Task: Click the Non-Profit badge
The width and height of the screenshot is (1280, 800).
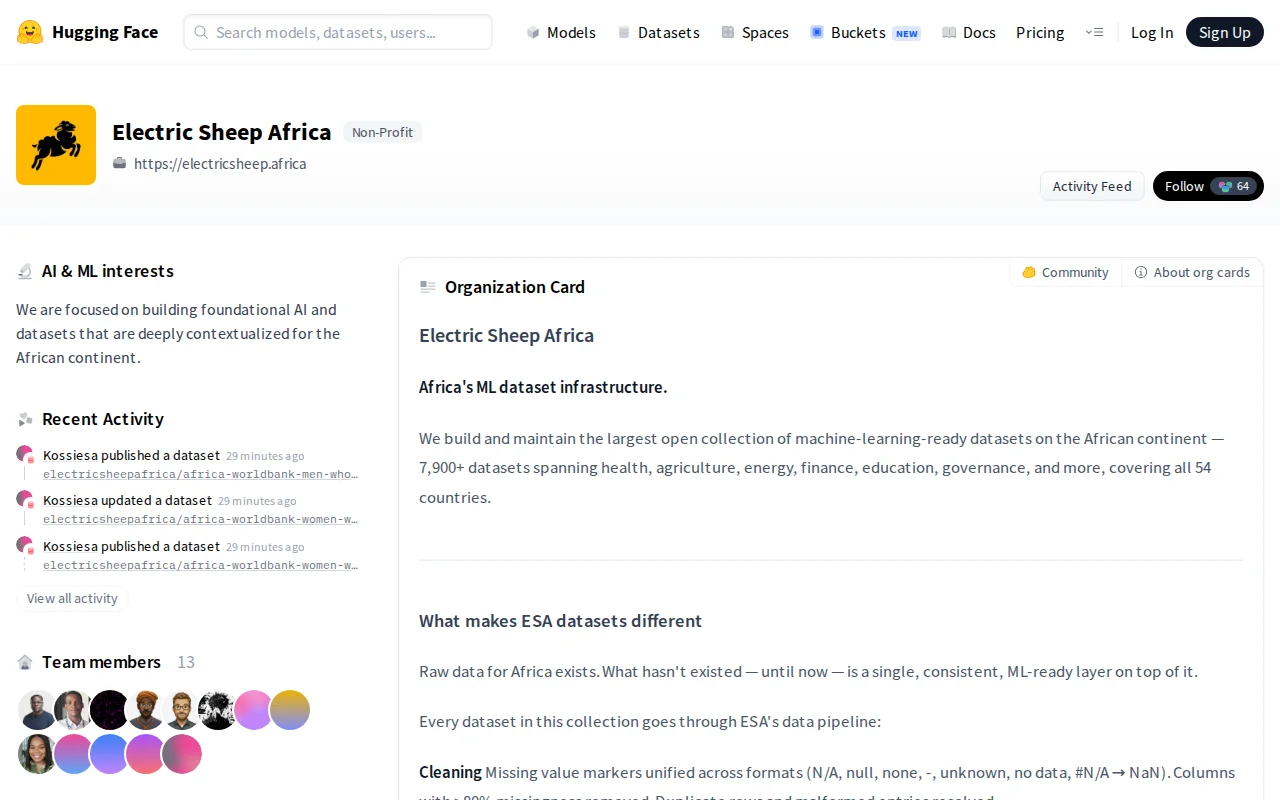Action: point(382,132)
